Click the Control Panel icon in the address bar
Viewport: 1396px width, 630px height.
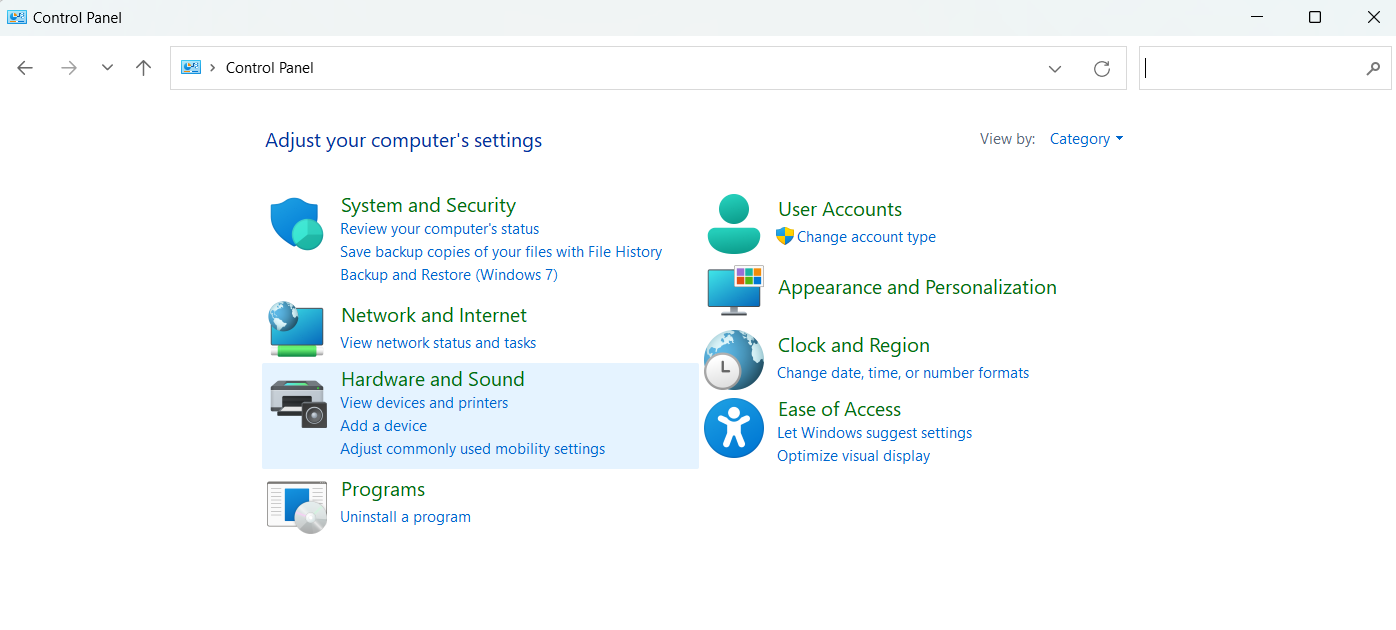point(190,67)
